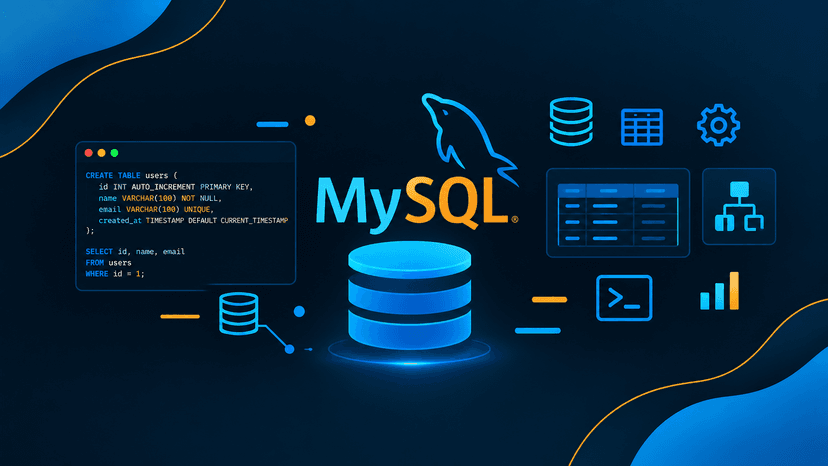The width and height of the screenshot is (828, 466).
Task: Open the terminal prompt icon
Action: (x=624, y=298)
